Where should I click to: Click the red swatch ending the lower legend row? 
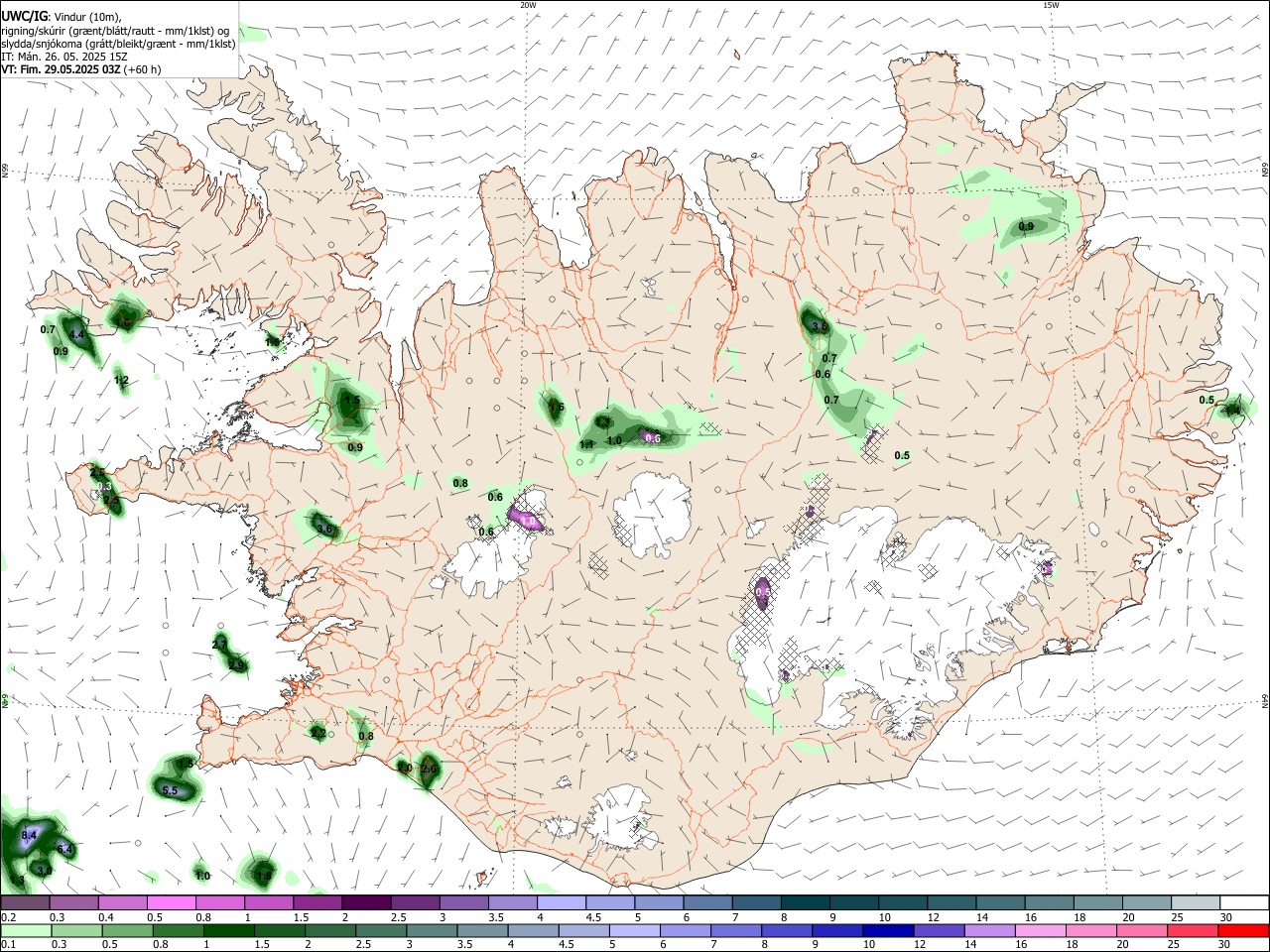tap(1243, 931)
